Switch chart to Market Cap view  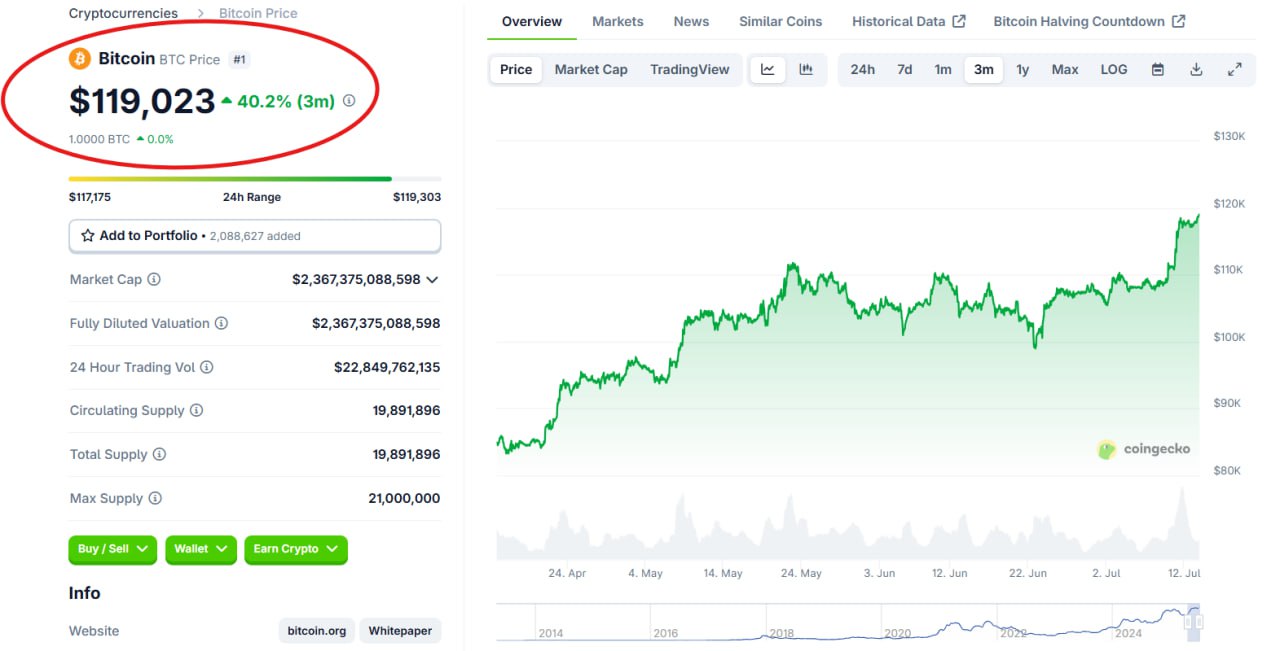[x=591, y=70]
